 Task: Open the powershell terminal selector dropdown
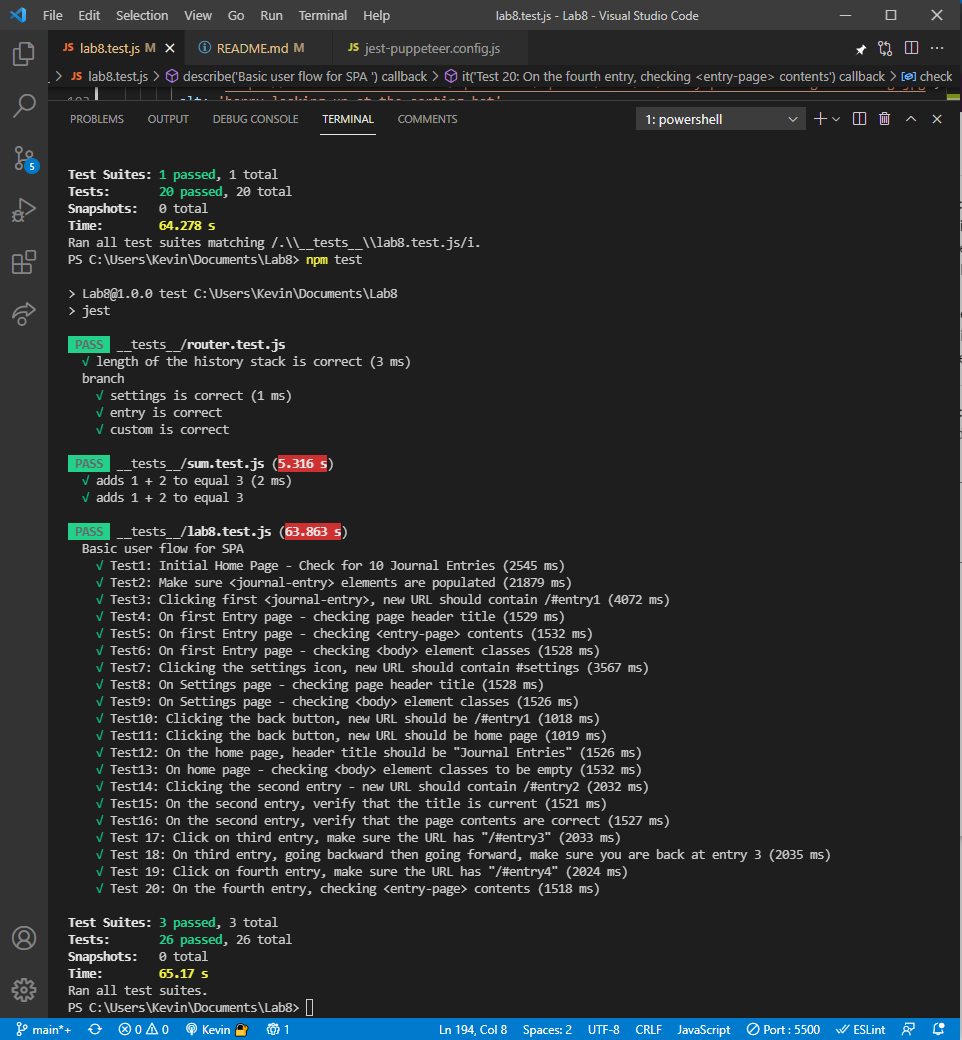(x=721, y=119)
